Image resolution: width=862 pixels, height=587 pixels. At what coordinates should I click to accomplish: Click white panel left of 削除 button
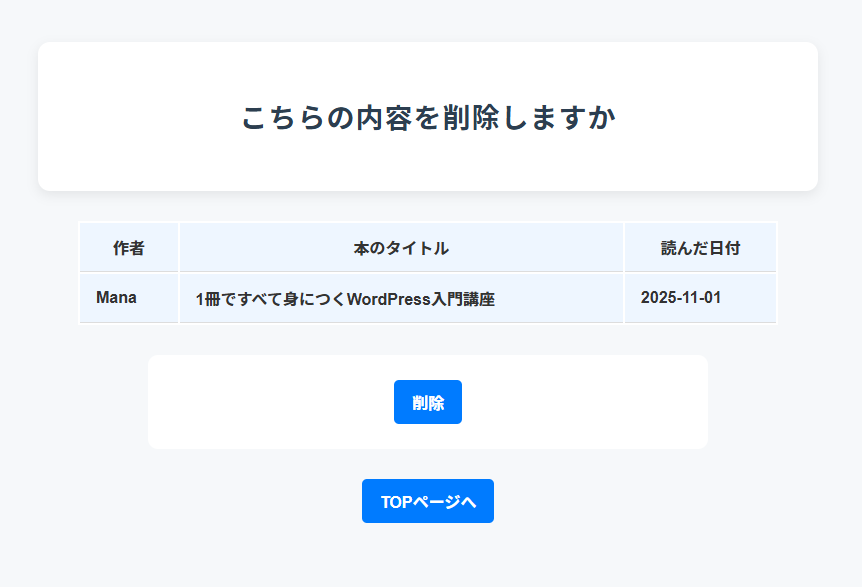270,402
